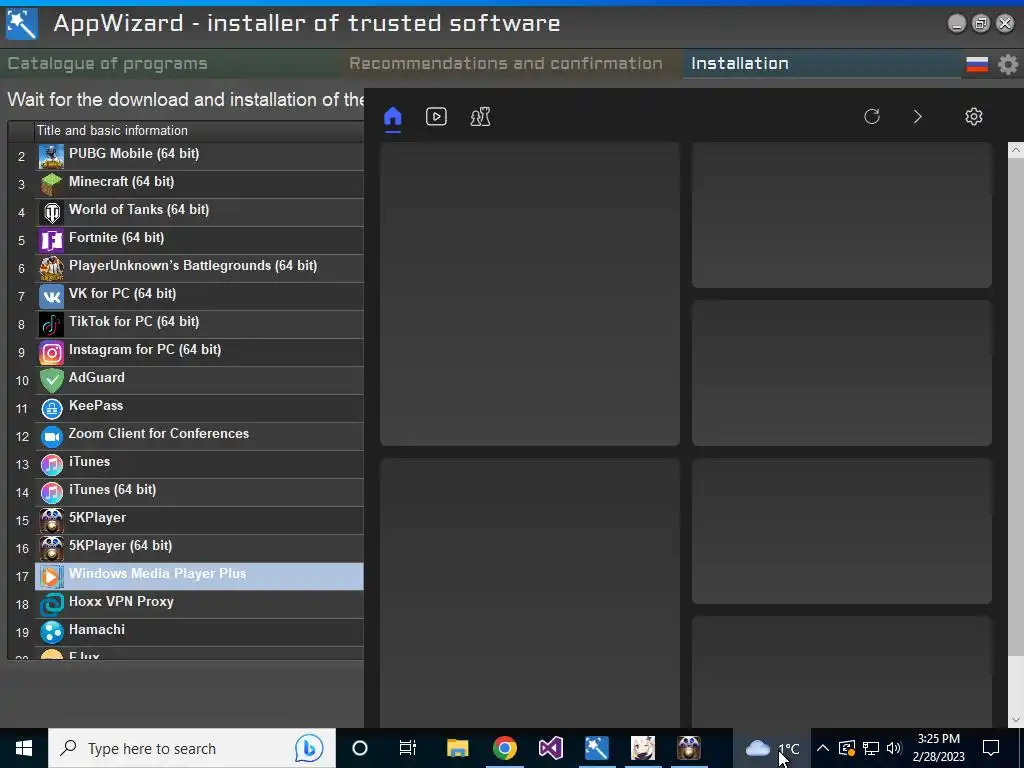Image resolution: width=1024 pixels, height=768 pixels.
Task: Click the TikTok logo icon
Action: (52, 325)
